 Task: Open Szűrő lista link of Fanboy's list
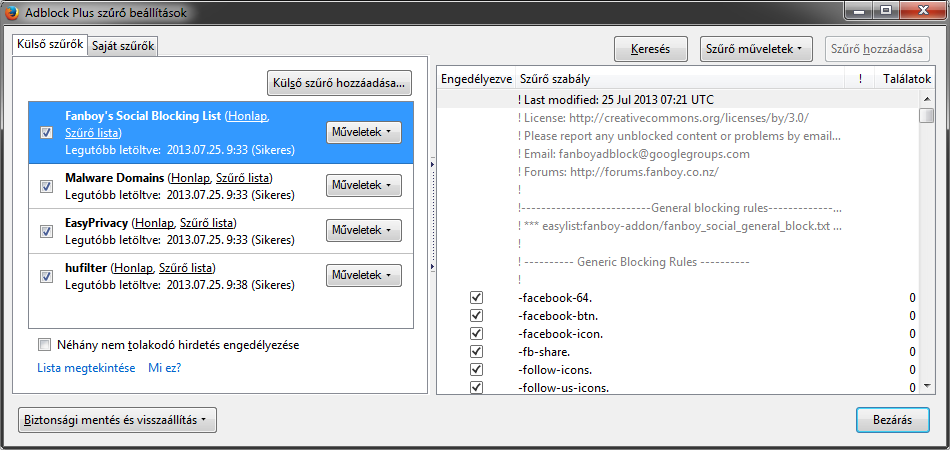point(93,133)
